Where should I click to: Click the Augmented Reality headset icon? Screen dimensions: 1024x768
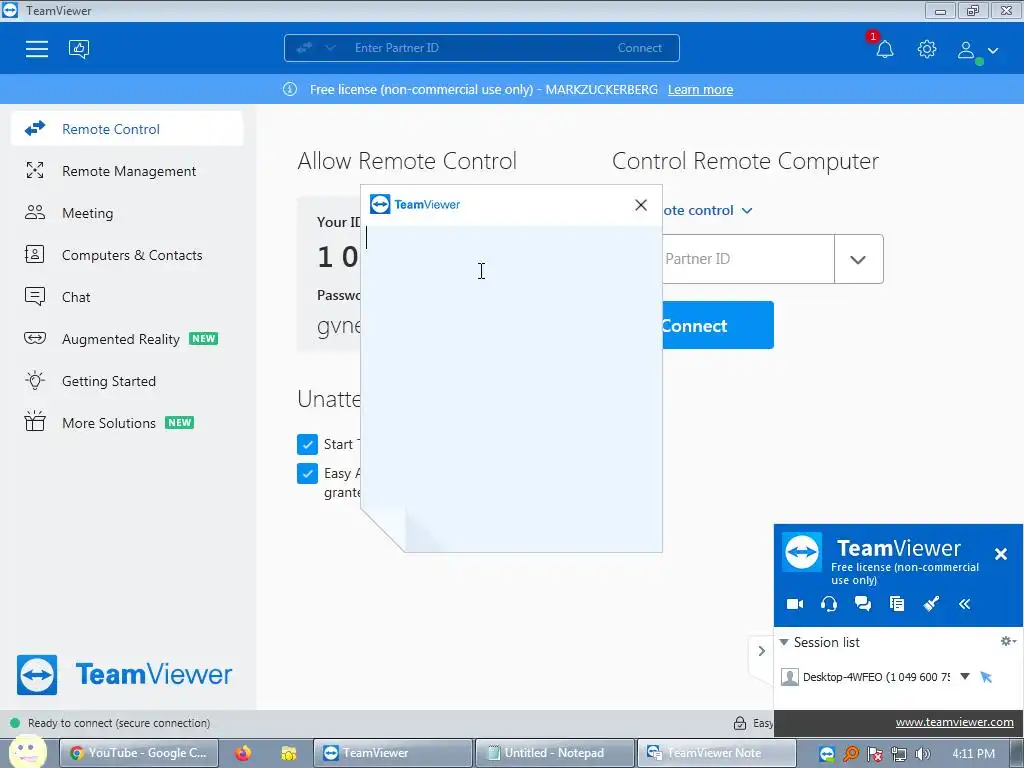(35, 338)
